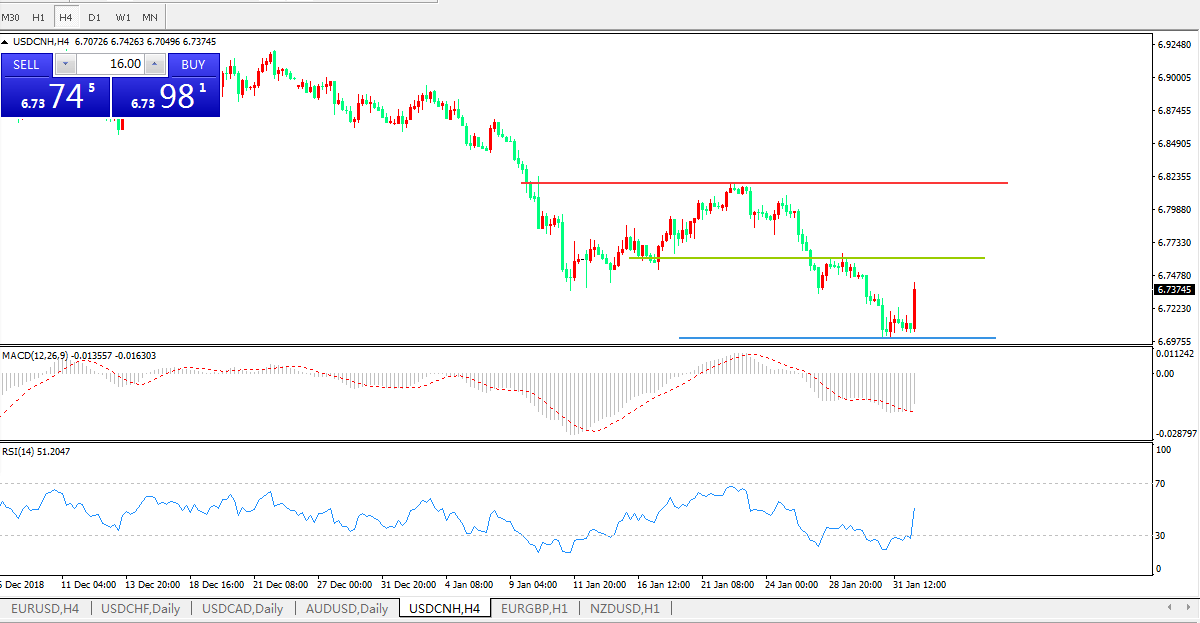Select the MN monthly timeframe

(150, 17)
